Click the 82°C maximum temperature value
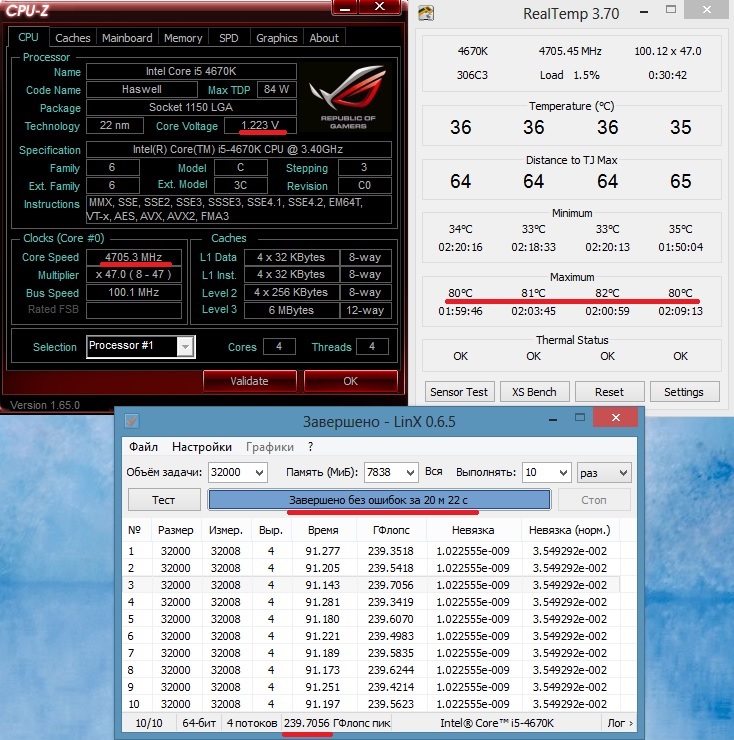 coord(607,293)
